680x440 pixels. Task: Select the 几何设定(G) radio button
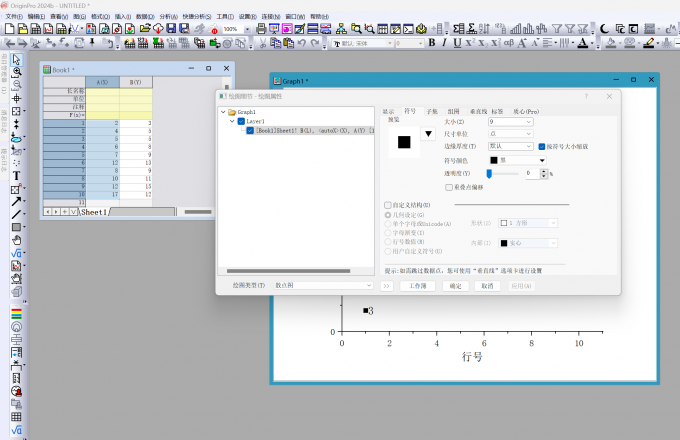(388, 215)
